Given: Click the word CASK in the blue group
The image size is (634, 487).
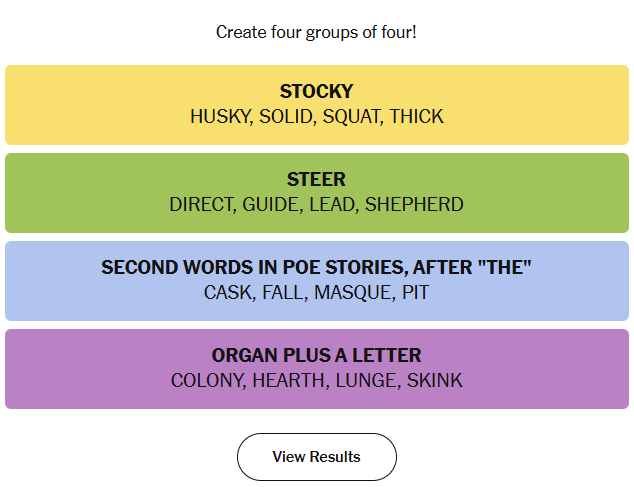Looking at the screenshot, I should click(229, 293).
